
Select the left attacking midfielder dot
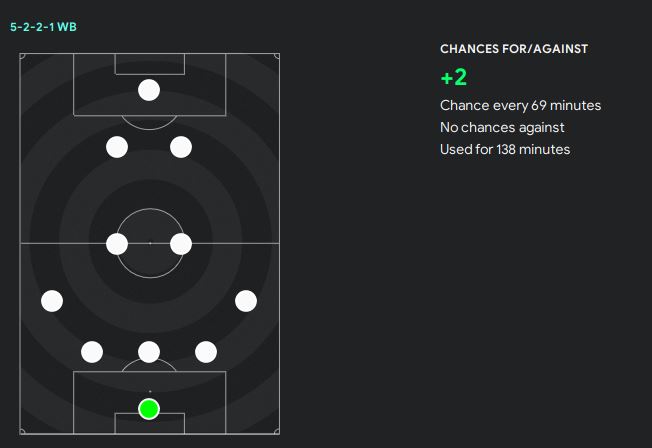[117, 147]
